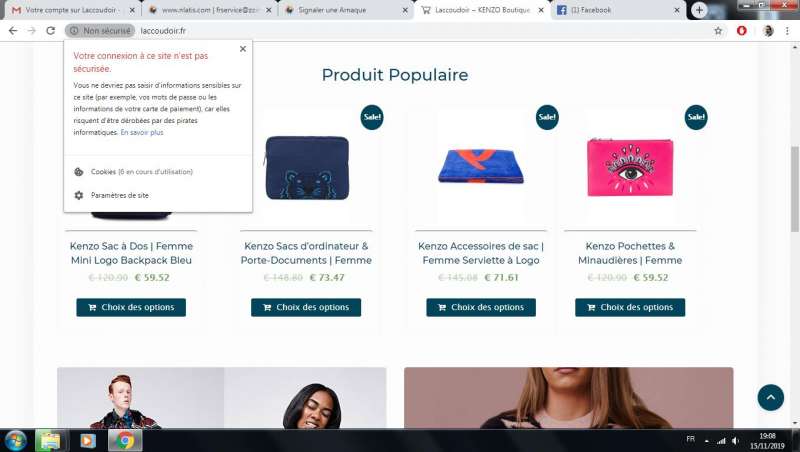Reload the page with the refresh icon
The height and width of the screenshot is (452, 800).
pyautogui.click(x=51, y=31)
